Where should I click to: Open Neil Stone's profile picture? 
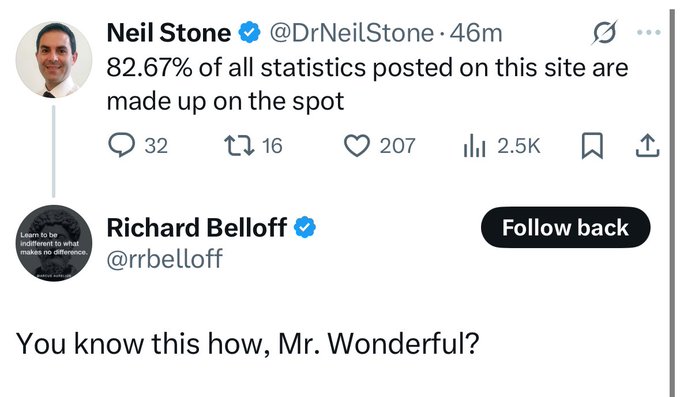pos(54,59)
